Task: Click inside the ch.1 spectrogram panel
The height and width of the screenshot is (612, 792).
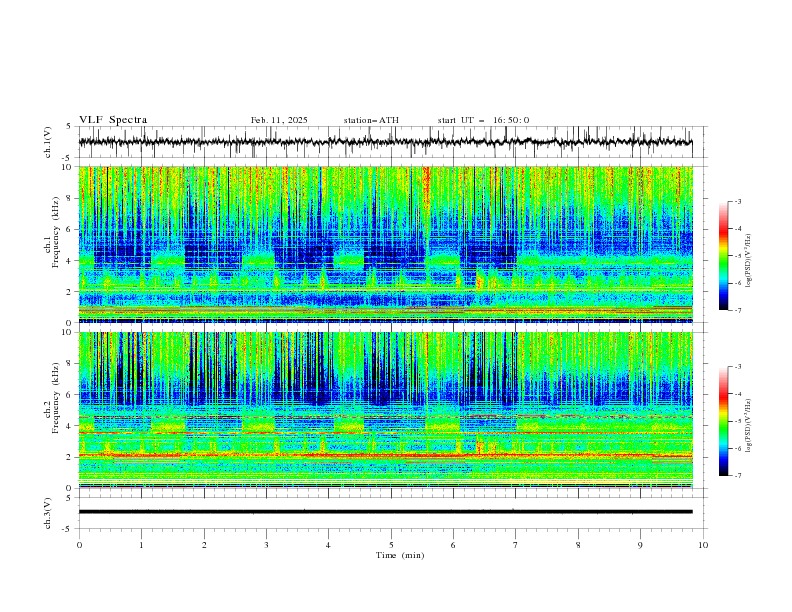Action: (x=385, y=244)
